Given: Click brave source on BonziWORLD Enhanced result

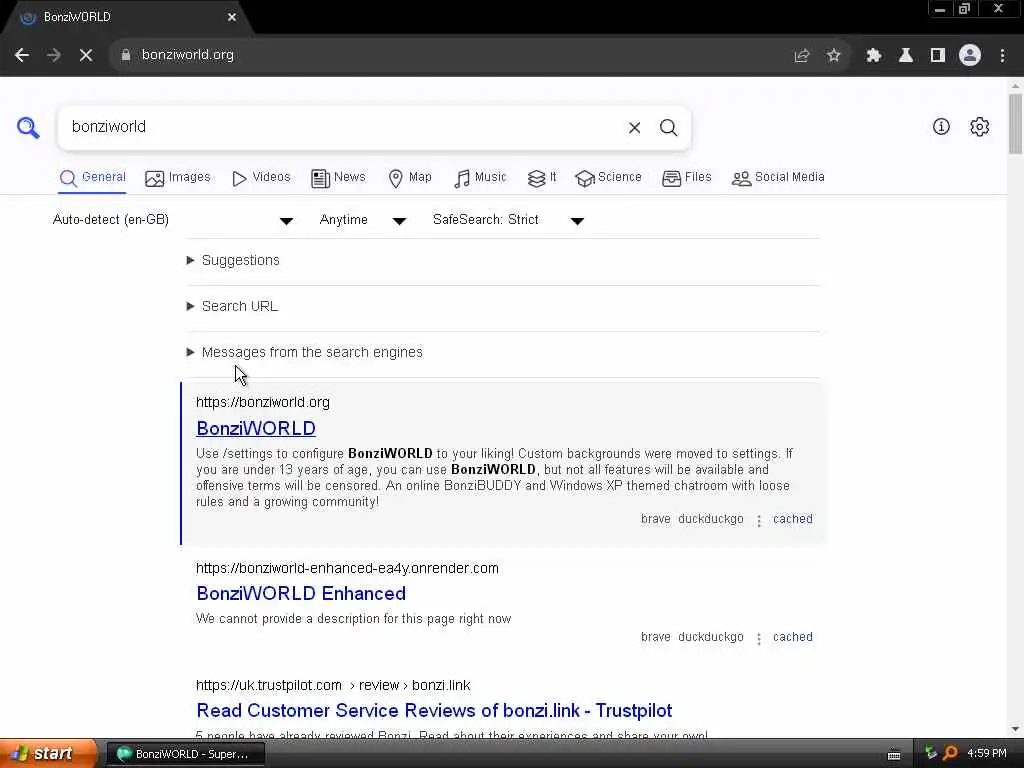Looking at the screenshot, I should point(656,637).
